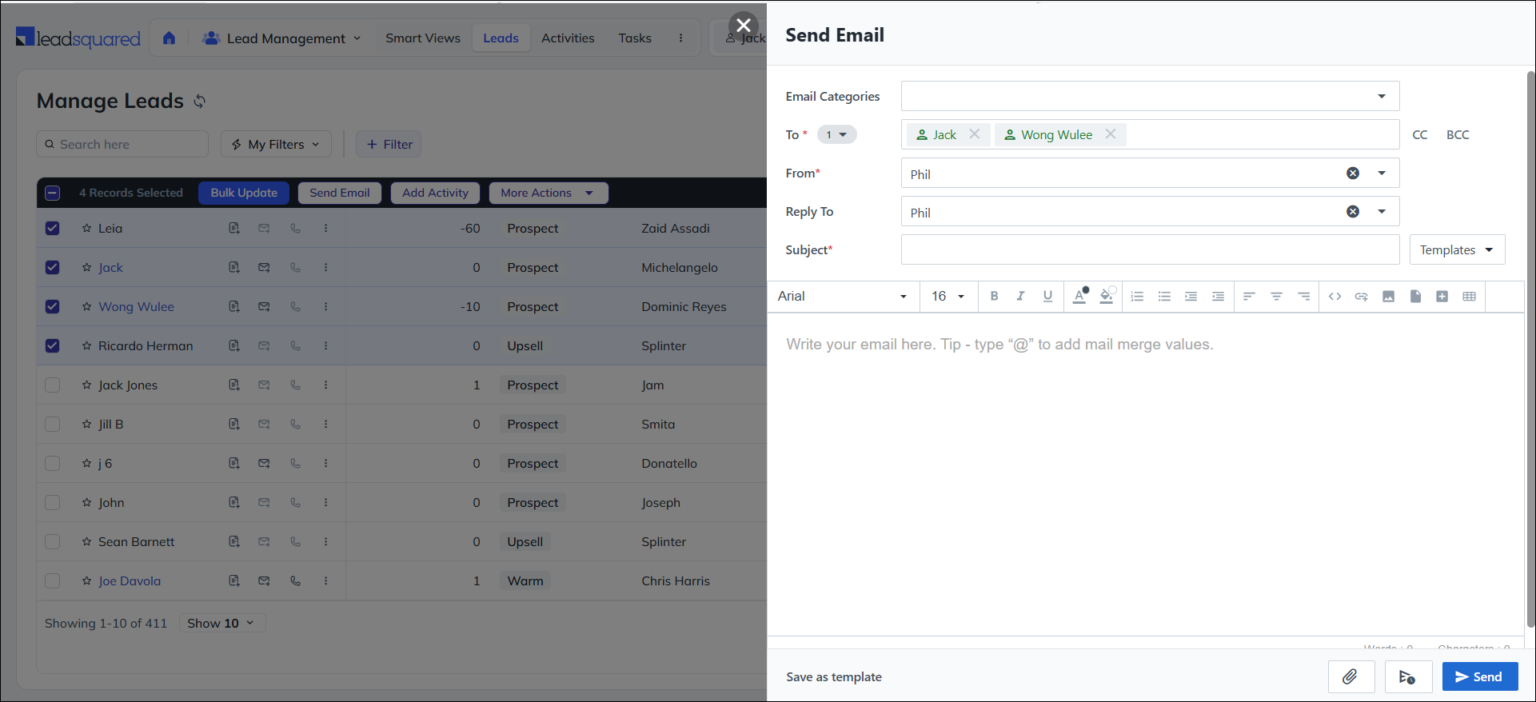Check the Jack Jones lead checkbox
Image resolution: width=1536 pixels, height=702 pixels.
53,385
